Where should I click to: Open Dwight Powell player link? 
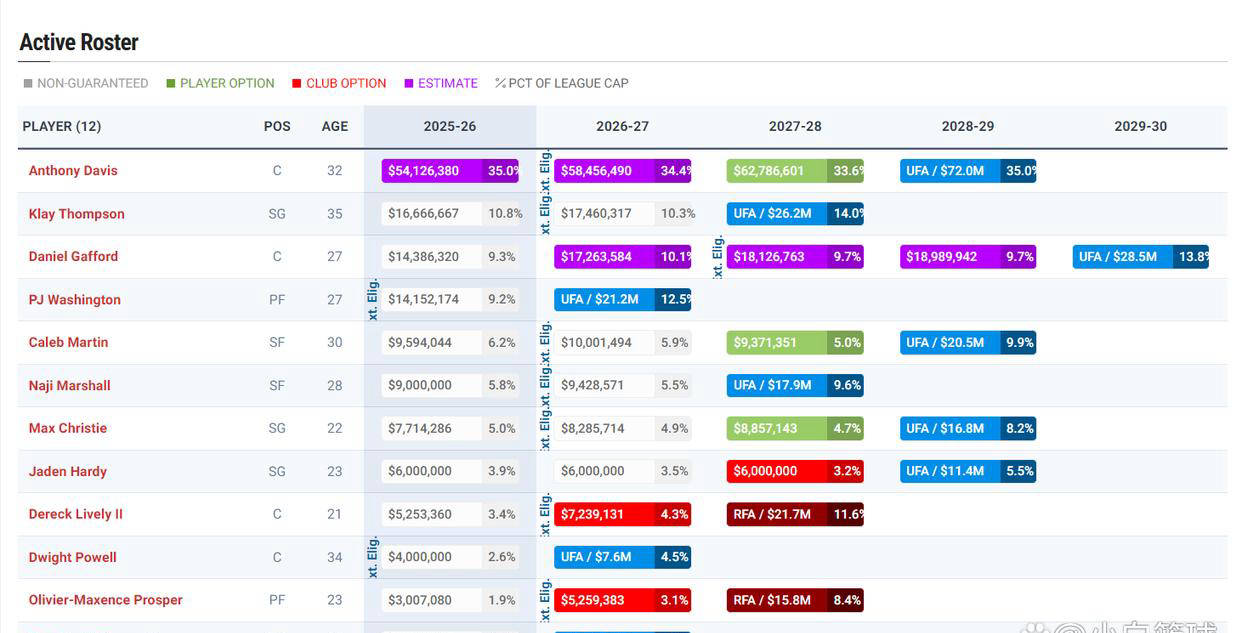[72, 558]
